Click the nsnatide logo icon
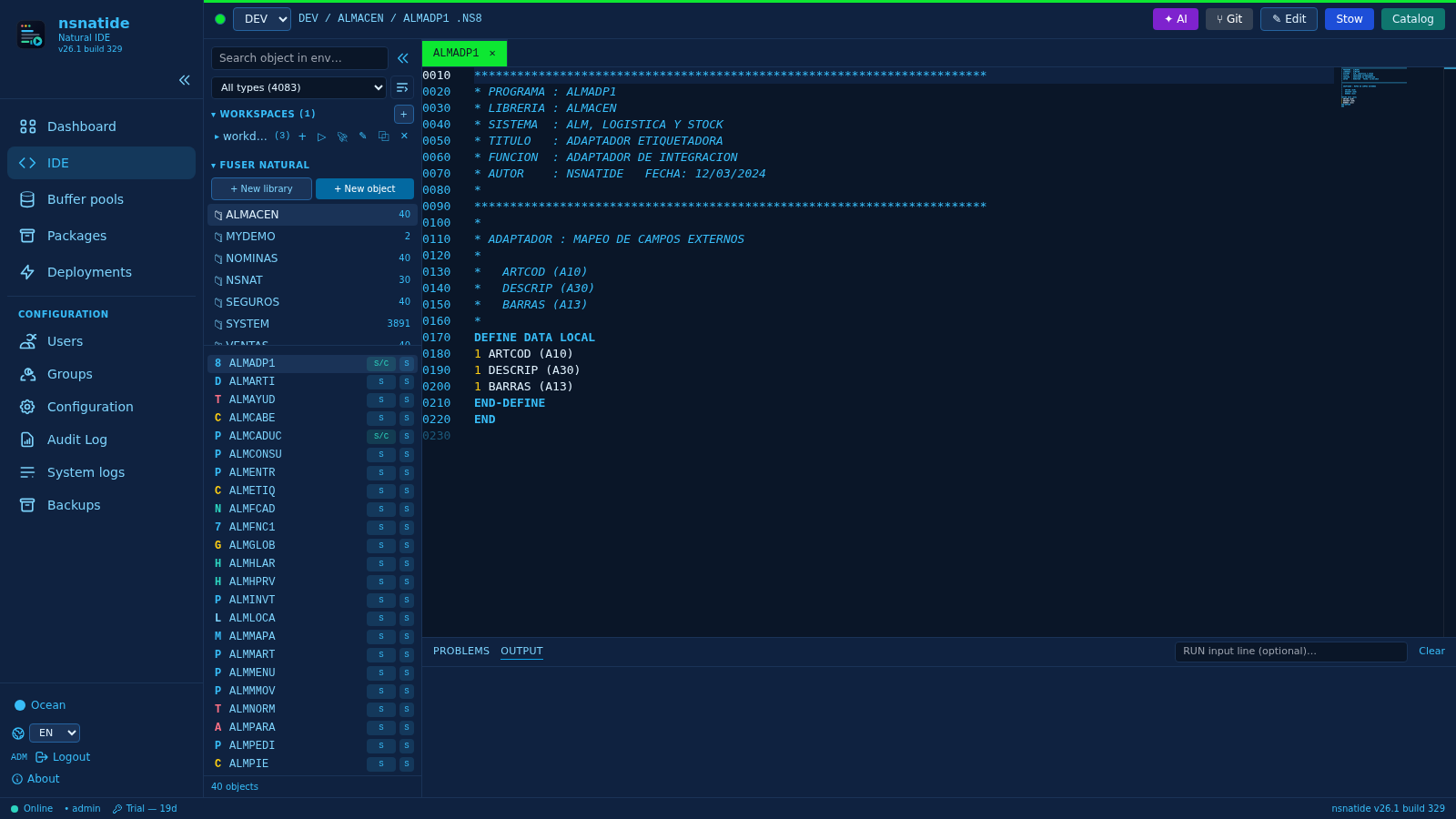 pyautogui.click(x=31, y=35)
